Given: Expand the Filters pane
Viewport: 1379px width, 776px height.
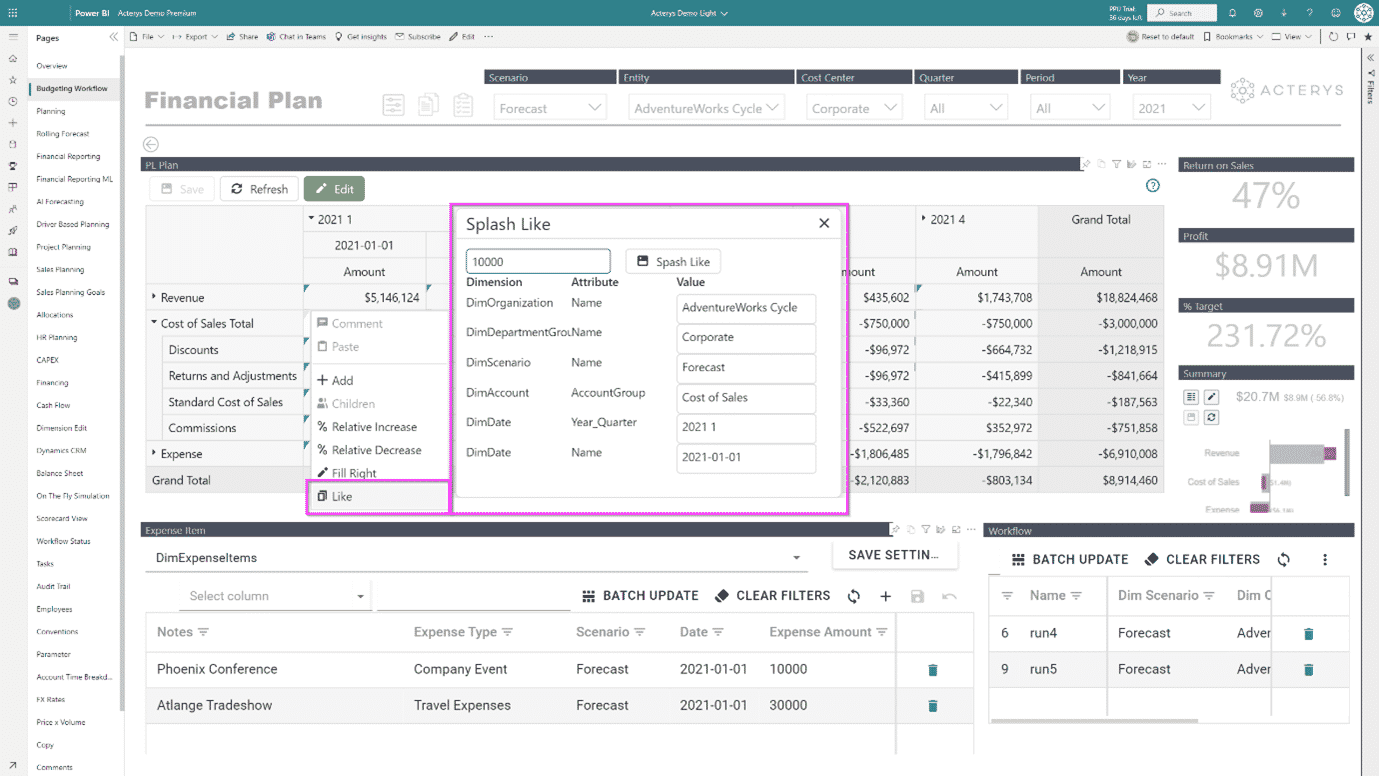Looking at the screenshot, I should [x=1369, y=58].
